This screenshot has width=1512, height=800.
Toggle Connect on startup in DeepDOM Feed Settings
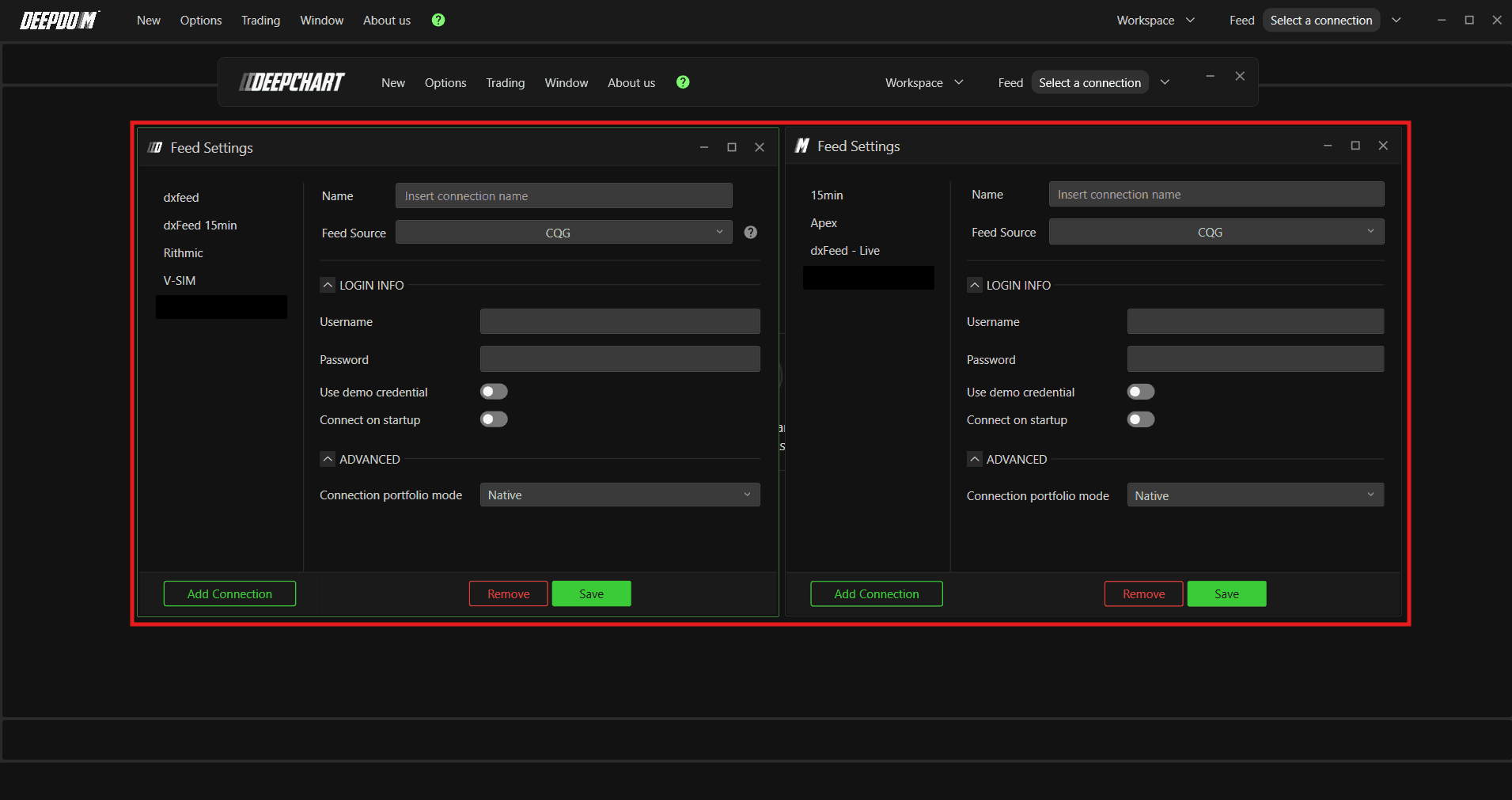pos(1141,419)
